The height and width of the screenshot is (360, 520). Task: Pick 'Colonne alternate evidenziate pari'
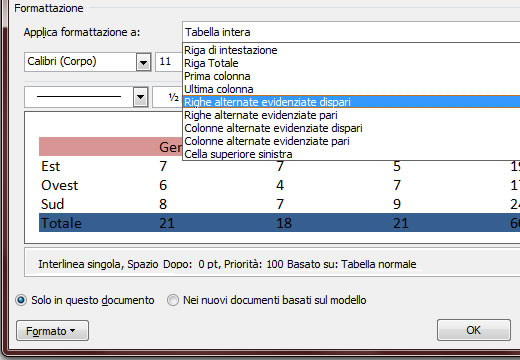pyautogui.click(x=351, y=141)
